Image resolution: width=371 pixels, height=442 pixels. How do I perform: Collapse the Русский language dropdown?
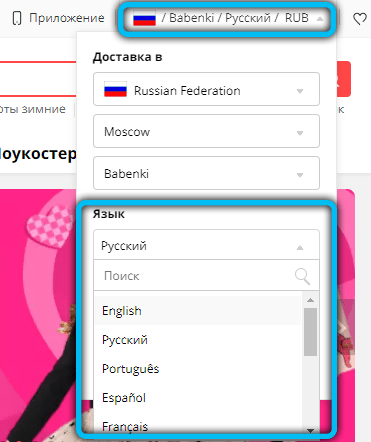(x=206, y=245)
